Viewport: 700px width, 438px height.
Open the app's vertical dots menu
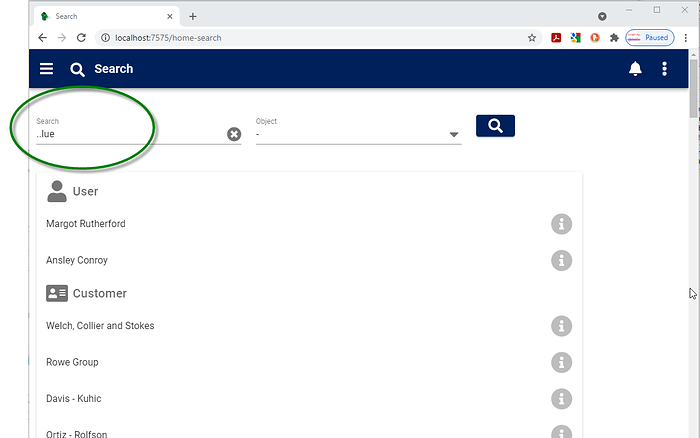pos(664,69)
